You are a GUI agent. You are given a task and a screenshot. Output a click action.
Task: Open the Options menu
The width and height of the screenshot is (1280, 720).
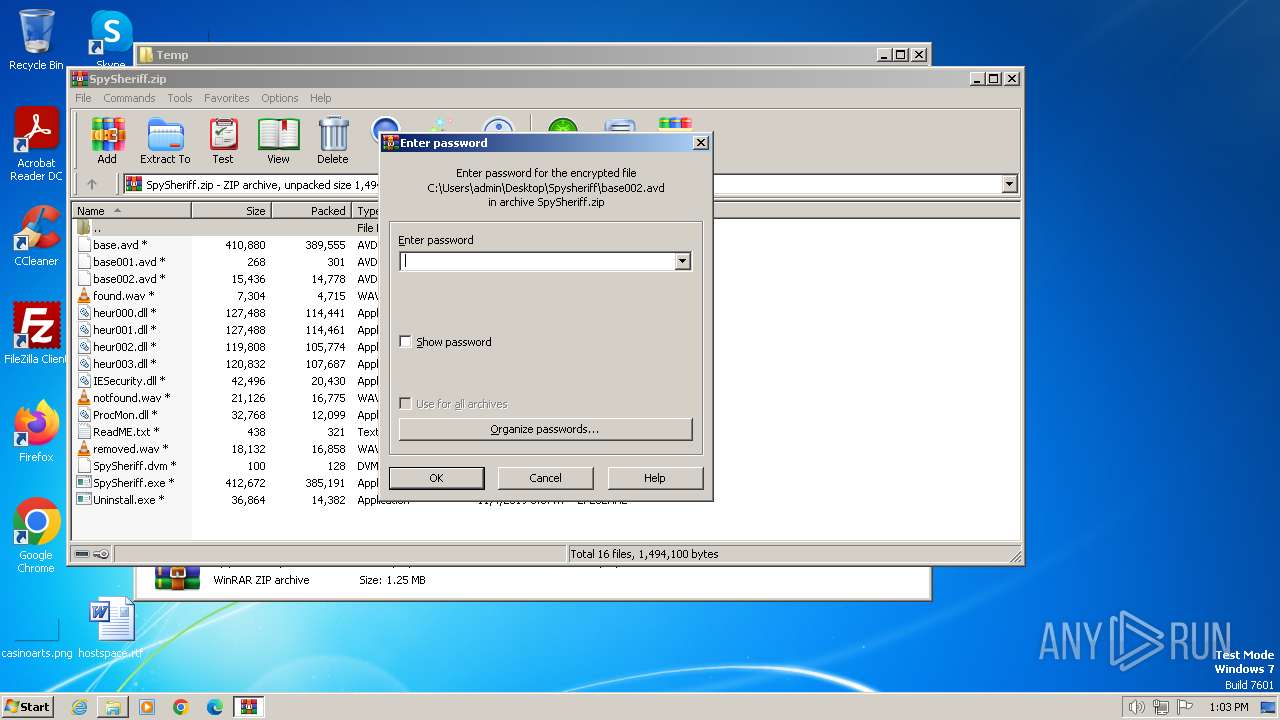[x=280, y=98]
